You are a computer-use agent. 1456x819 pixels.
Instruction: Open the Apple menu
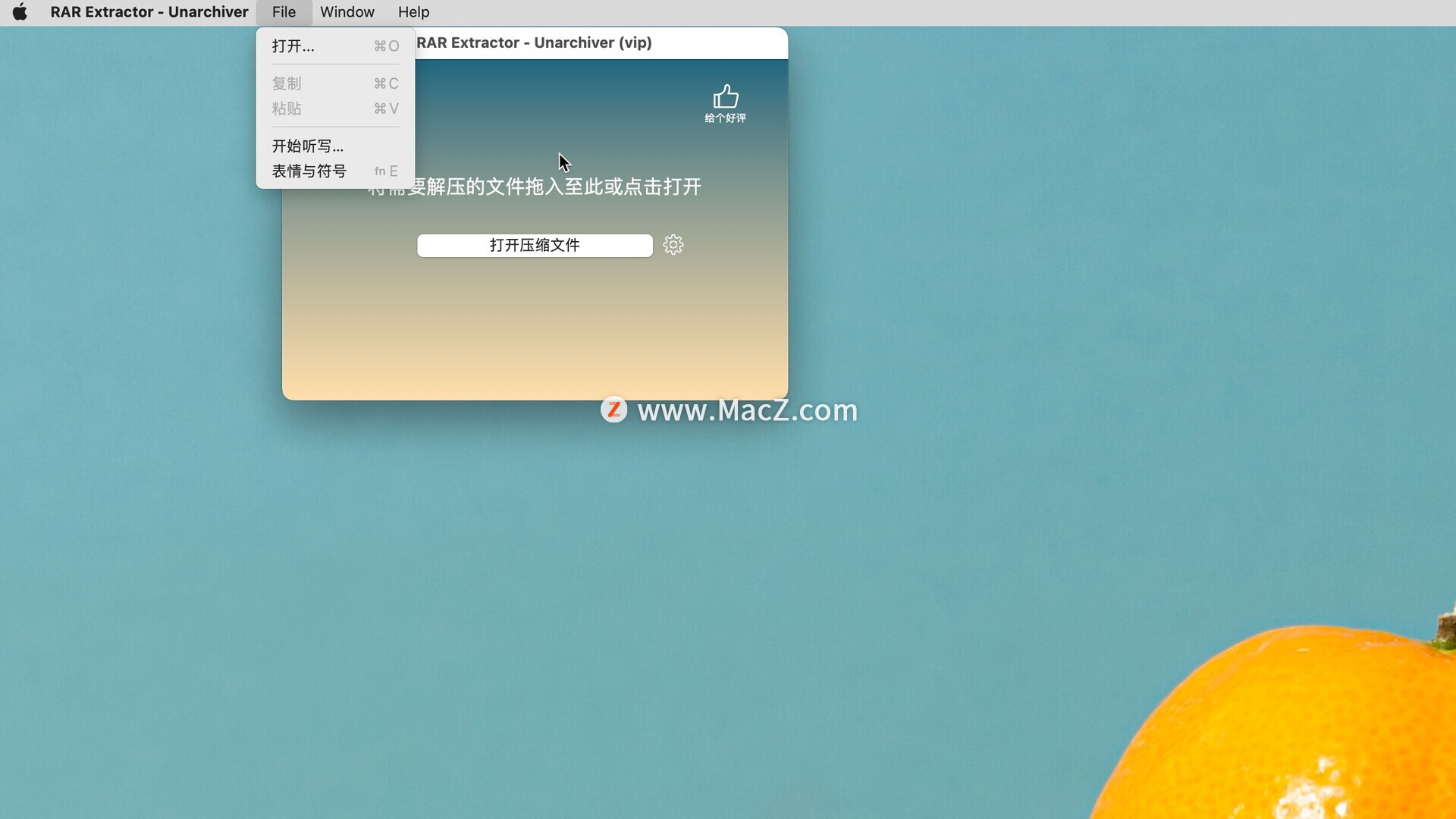coord(20,12)
